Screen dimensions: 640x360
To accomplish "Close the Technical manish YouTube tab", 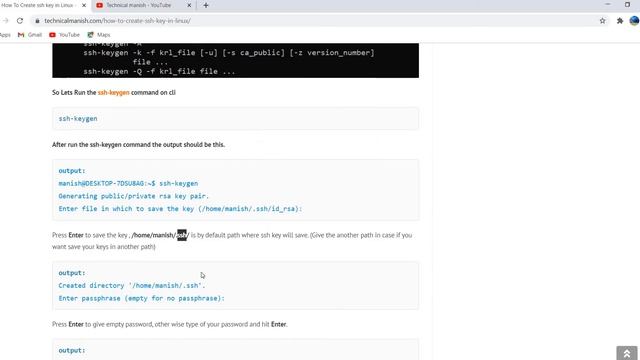I will point(189,5).
